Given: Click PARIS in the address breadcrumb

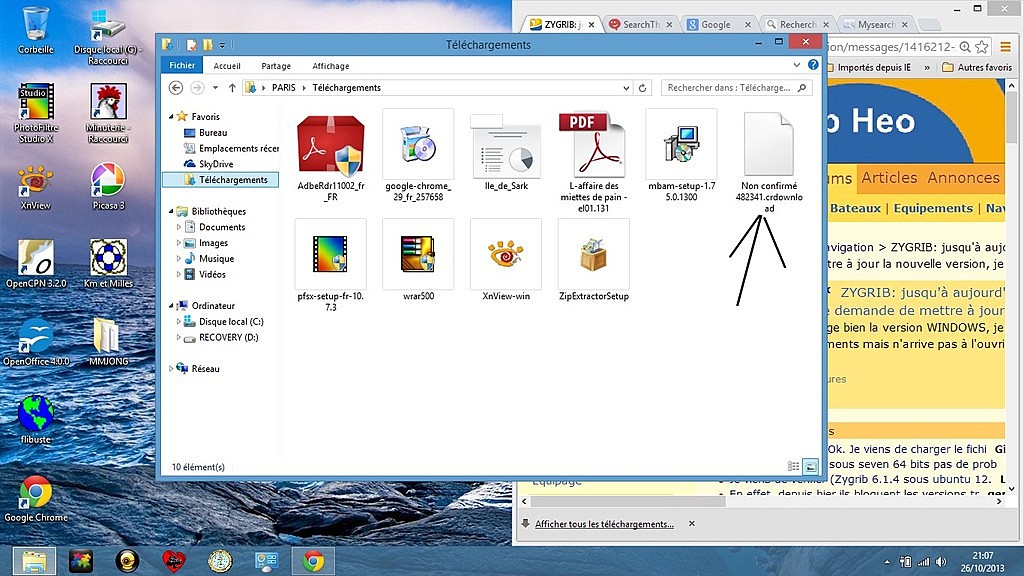Looking at the screenshot, I should click(x=283, y=88).
